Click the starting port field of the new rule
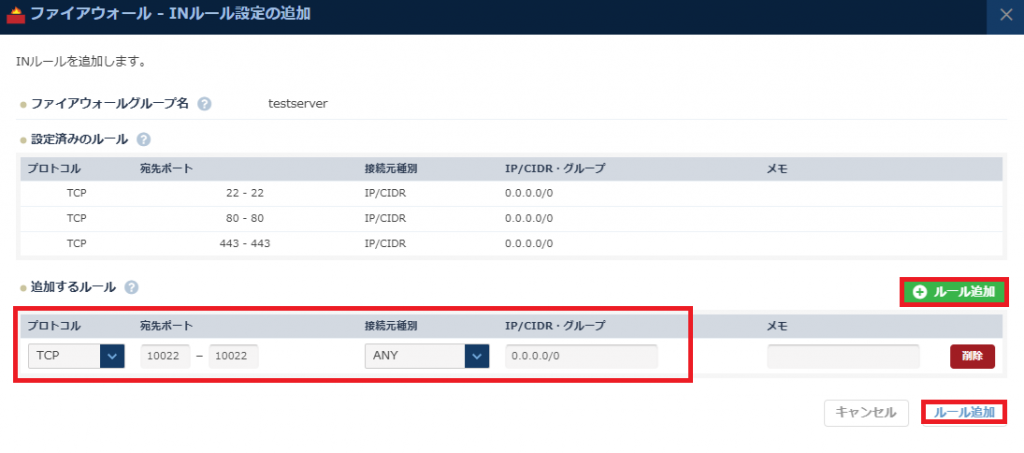1024x453 pixels. coord(165,356)
